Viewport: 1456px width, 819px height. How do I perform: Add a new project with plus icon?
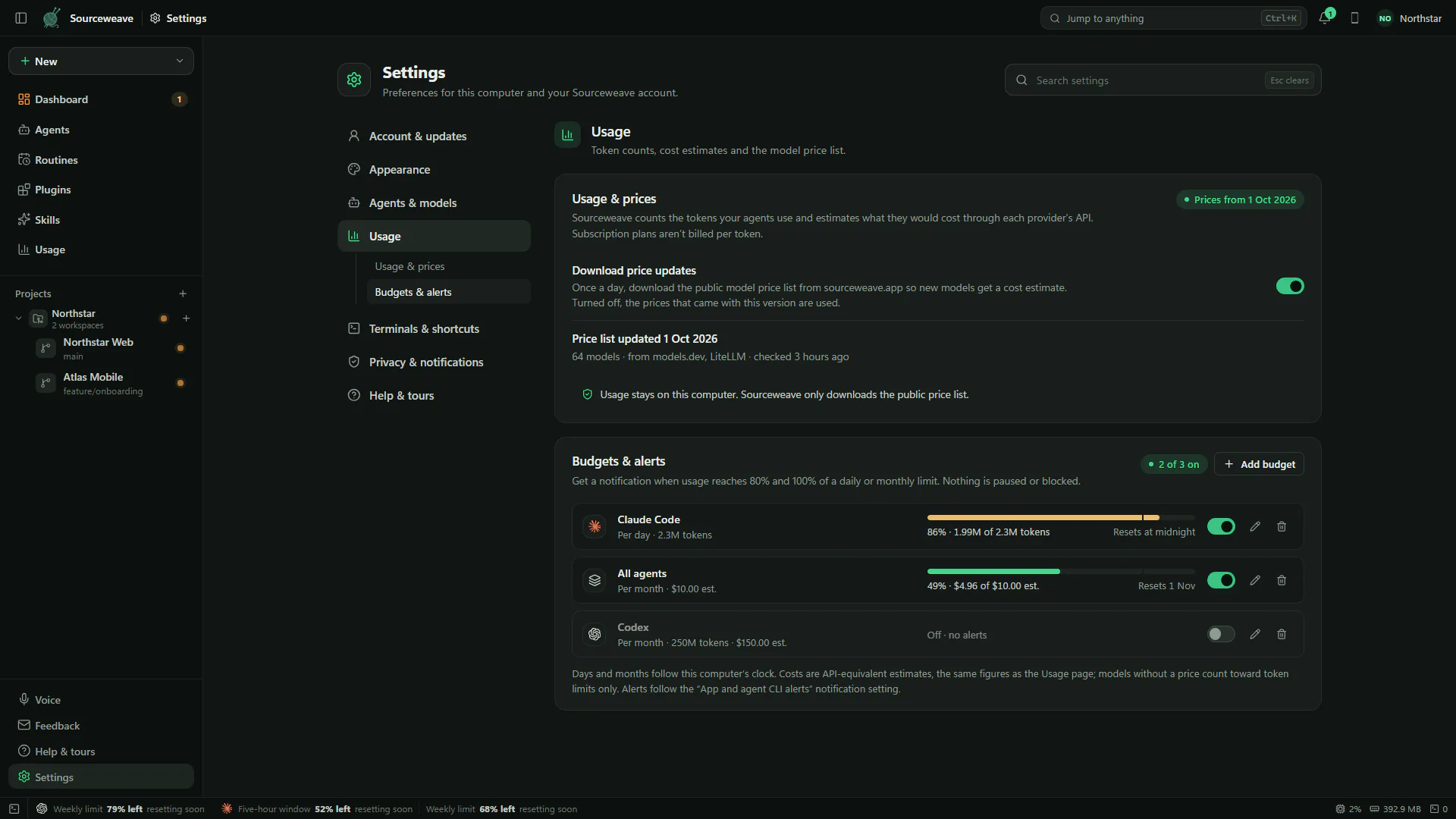pyautogui.click(x=183, y=293)
